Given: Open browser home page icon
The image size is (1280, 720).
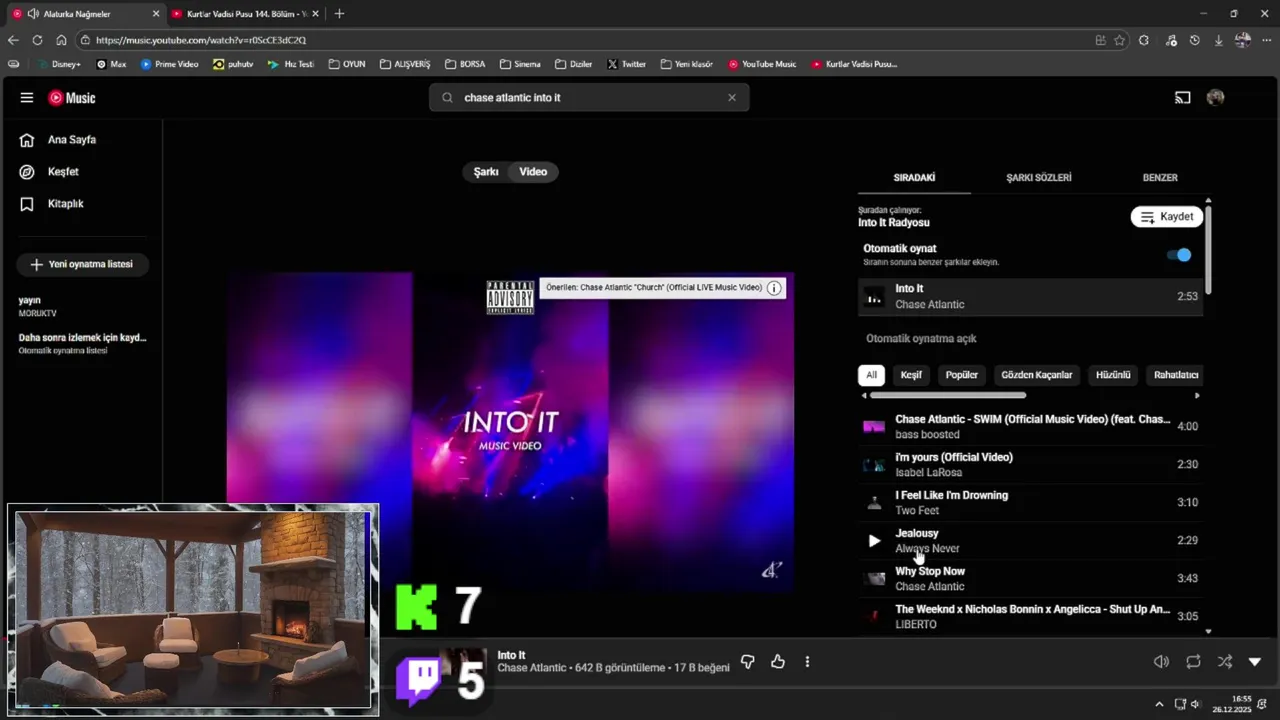Looking at the screenshot, I should pos(61,40).
